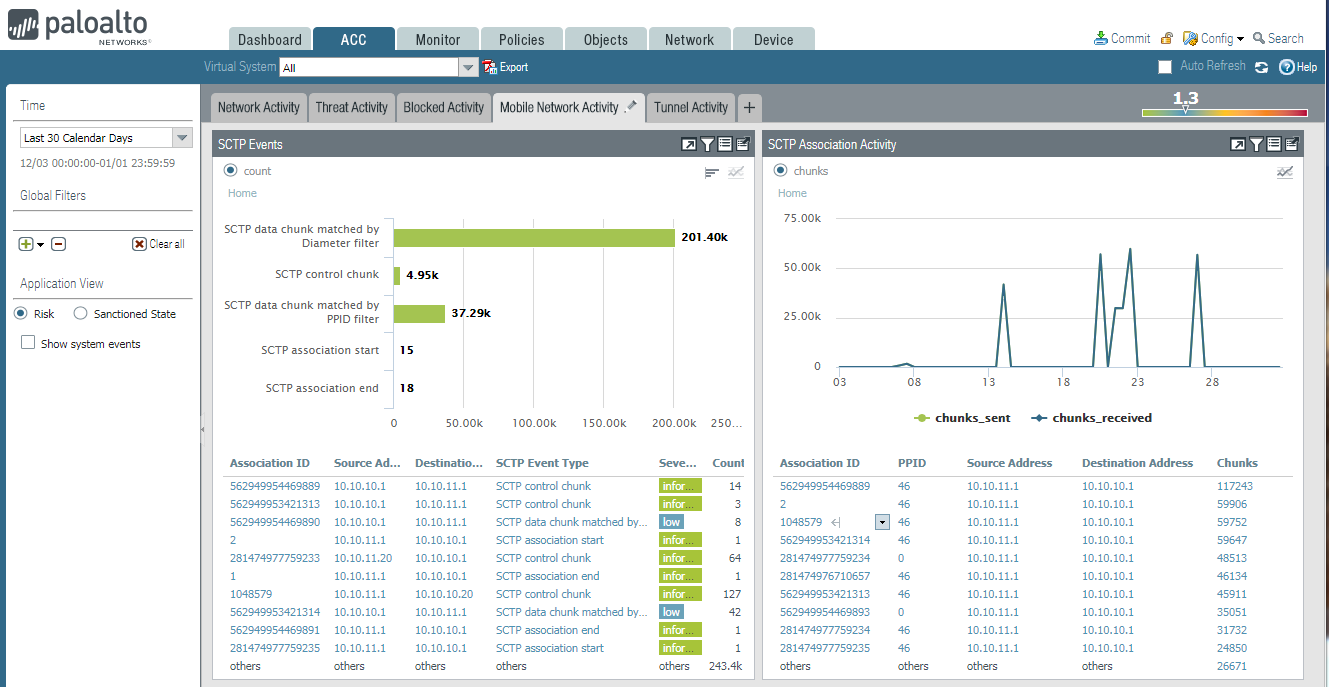Maximize the SCTP Events widget
The image size is (1329, 687).
(688, 145)
